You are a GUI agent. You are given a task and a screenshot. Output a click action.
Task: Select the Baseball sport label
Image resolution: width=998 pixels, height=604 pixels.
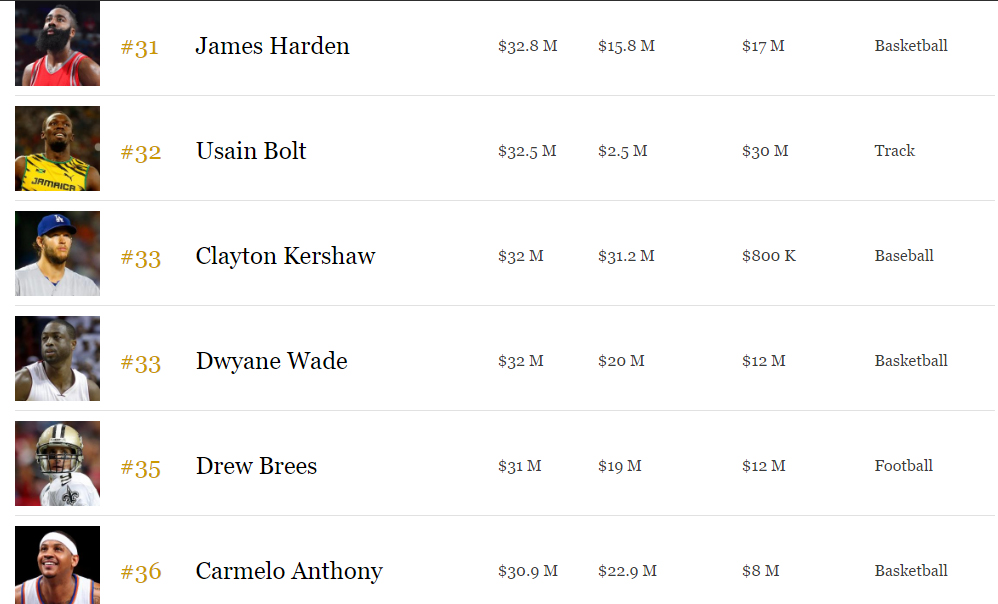coord(903,256)
